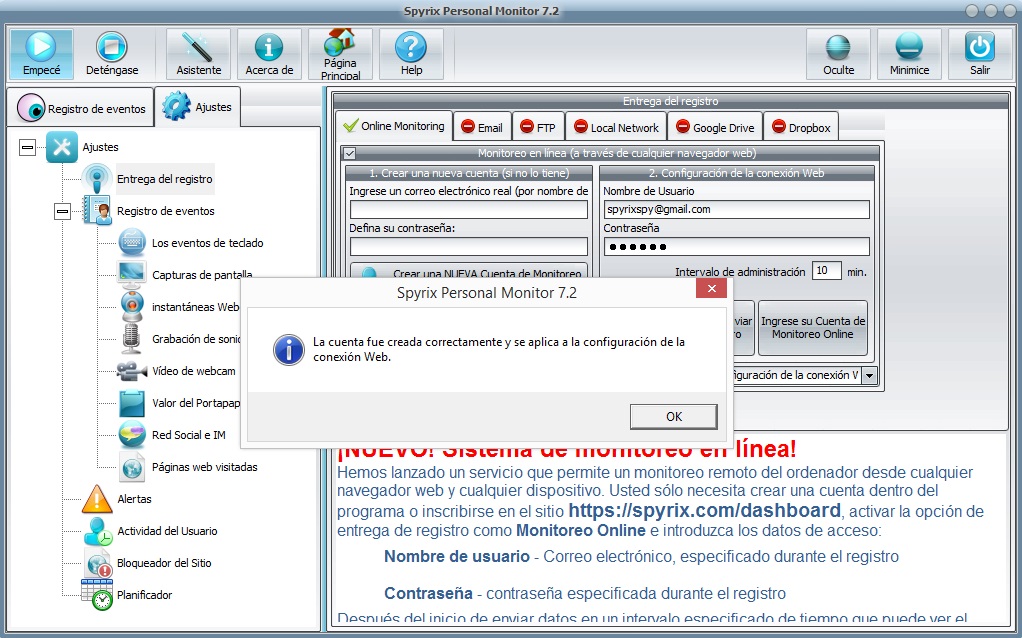The height and width of the screenshot is (638, 1022).
Task: Select Entrega del registro antenna icon
Action: tap(97, 179)
